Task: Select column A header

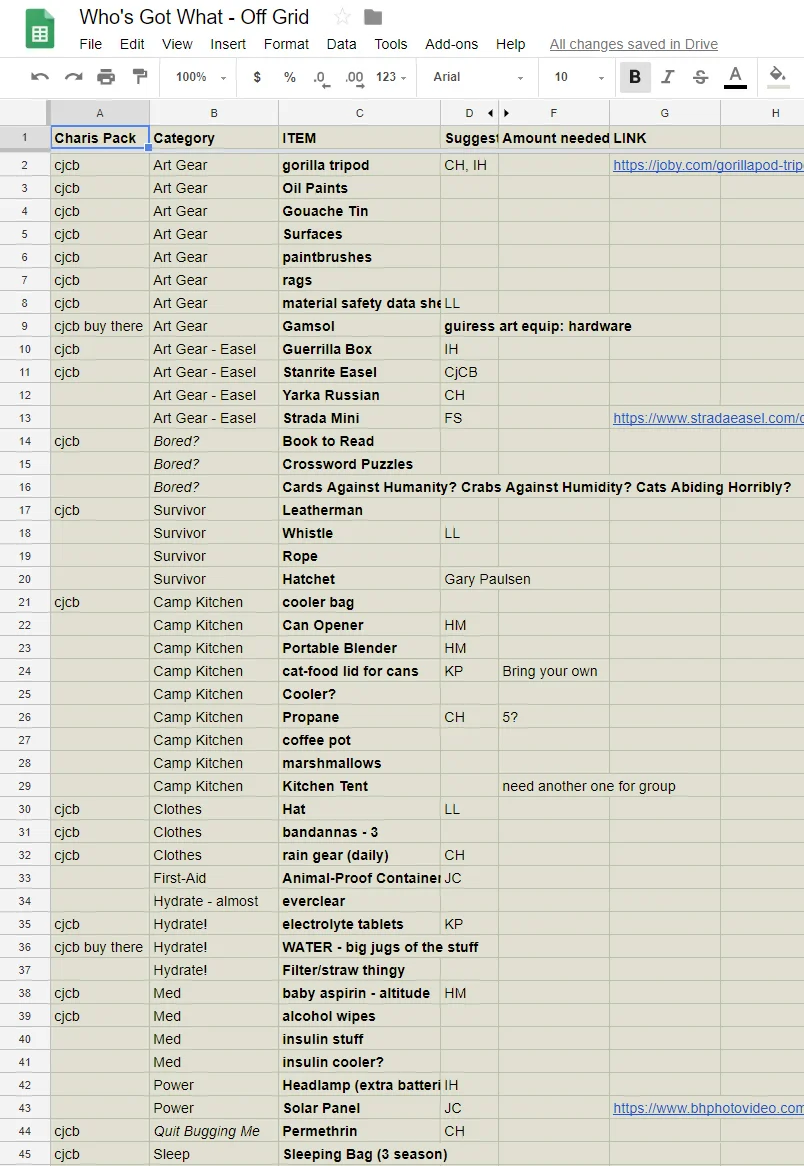Action: point(100,113)
